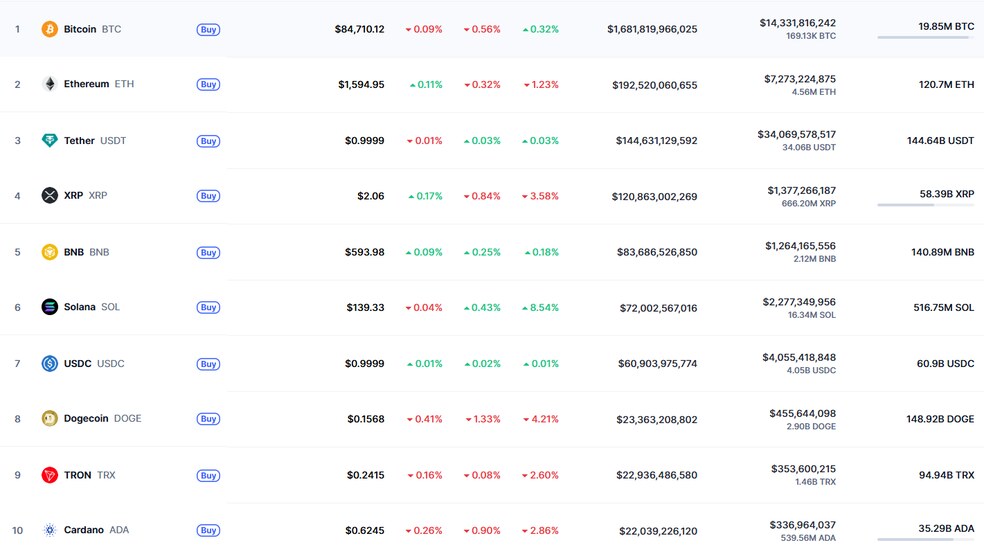The image size is (984, 554).
Task: Click Ethereum supply 120.7M ETH
Action: [946, 84]
